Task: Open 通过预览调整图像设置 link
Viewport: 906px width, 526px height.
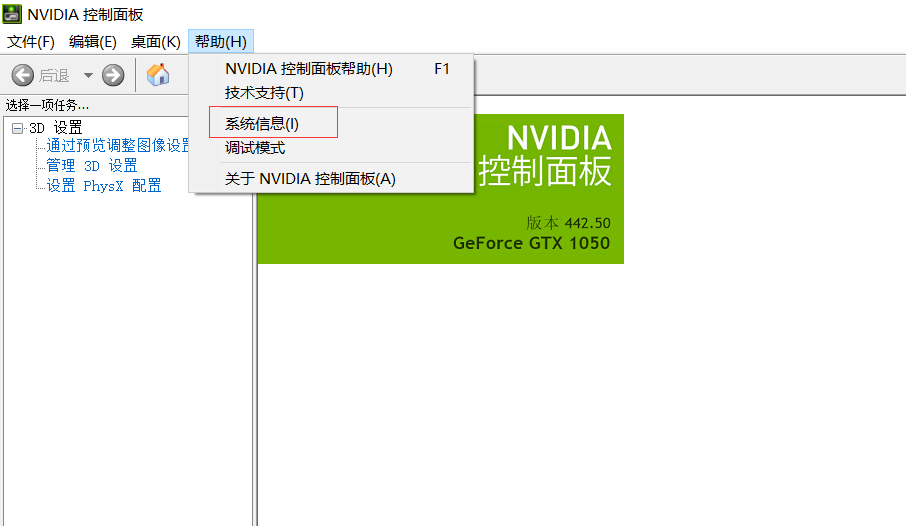Action: [118, 145]
